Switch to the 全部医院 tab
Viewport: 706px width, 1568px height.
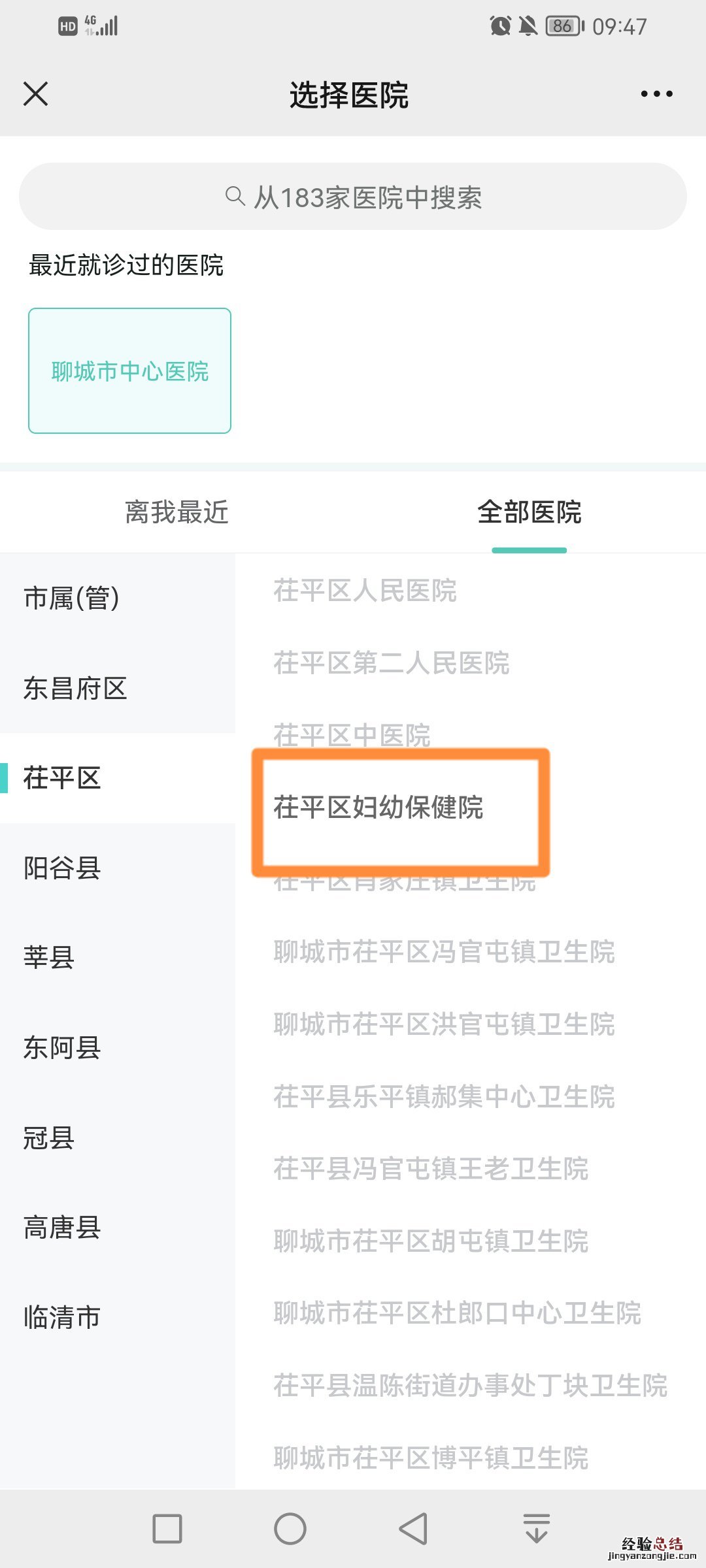tap(529, 512)
